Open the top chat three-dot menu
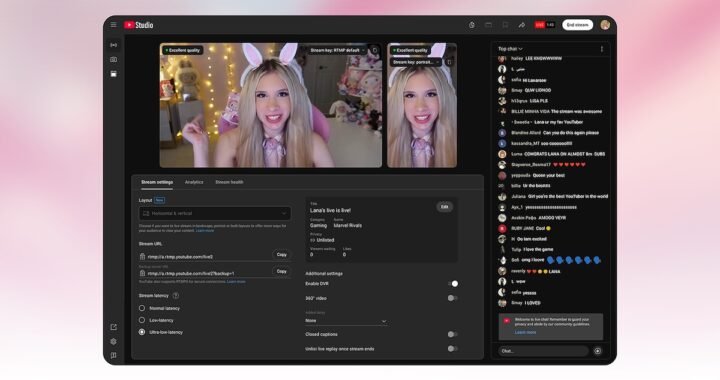This screenshot has height=380, width=720. point(602,49)
